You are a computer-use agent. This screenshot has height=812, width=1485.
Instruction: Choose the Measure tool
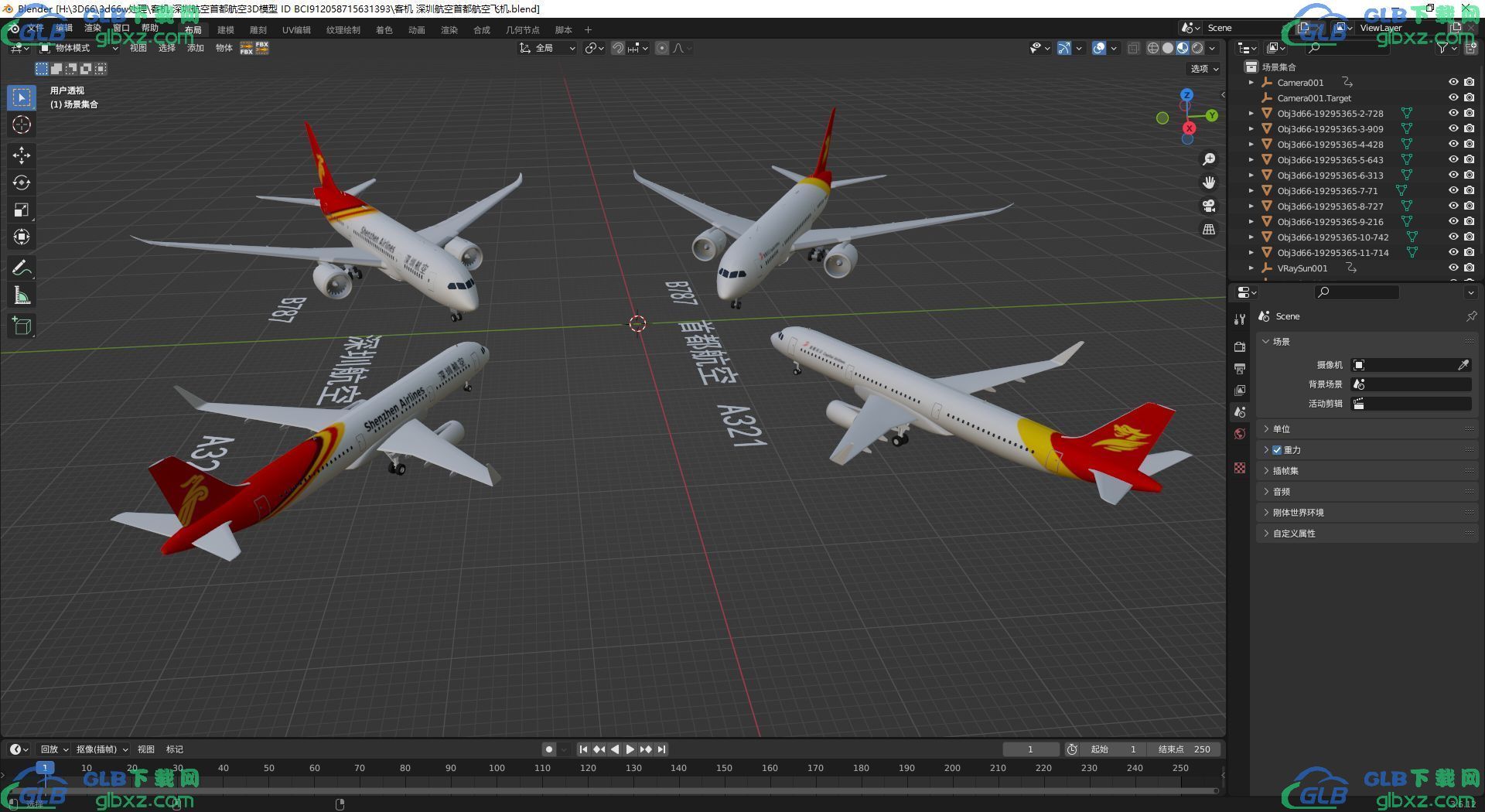[22, 295]
